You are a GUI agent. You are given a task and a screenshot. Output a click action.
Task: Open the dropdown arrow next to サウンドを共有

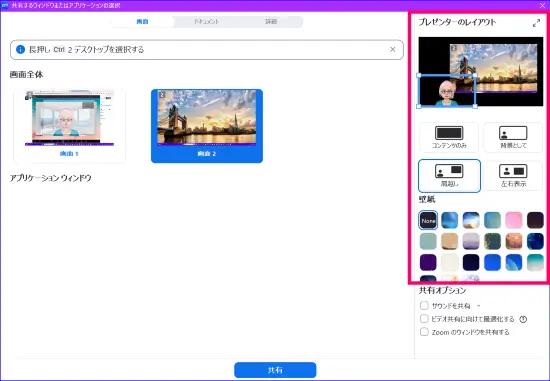tap(478, 306)
